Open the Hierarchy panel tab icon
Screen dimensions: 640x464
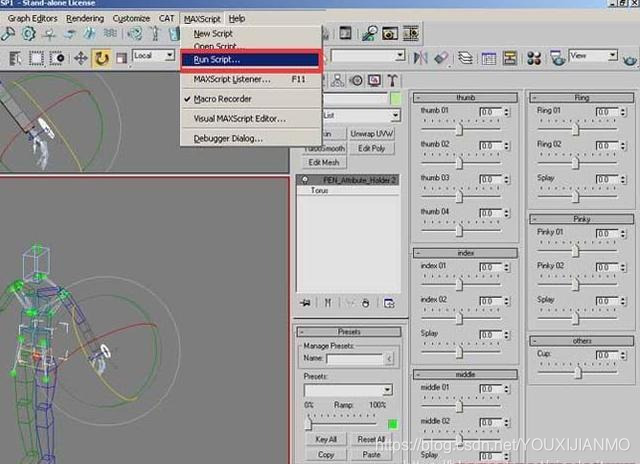(x=338, y=80)
